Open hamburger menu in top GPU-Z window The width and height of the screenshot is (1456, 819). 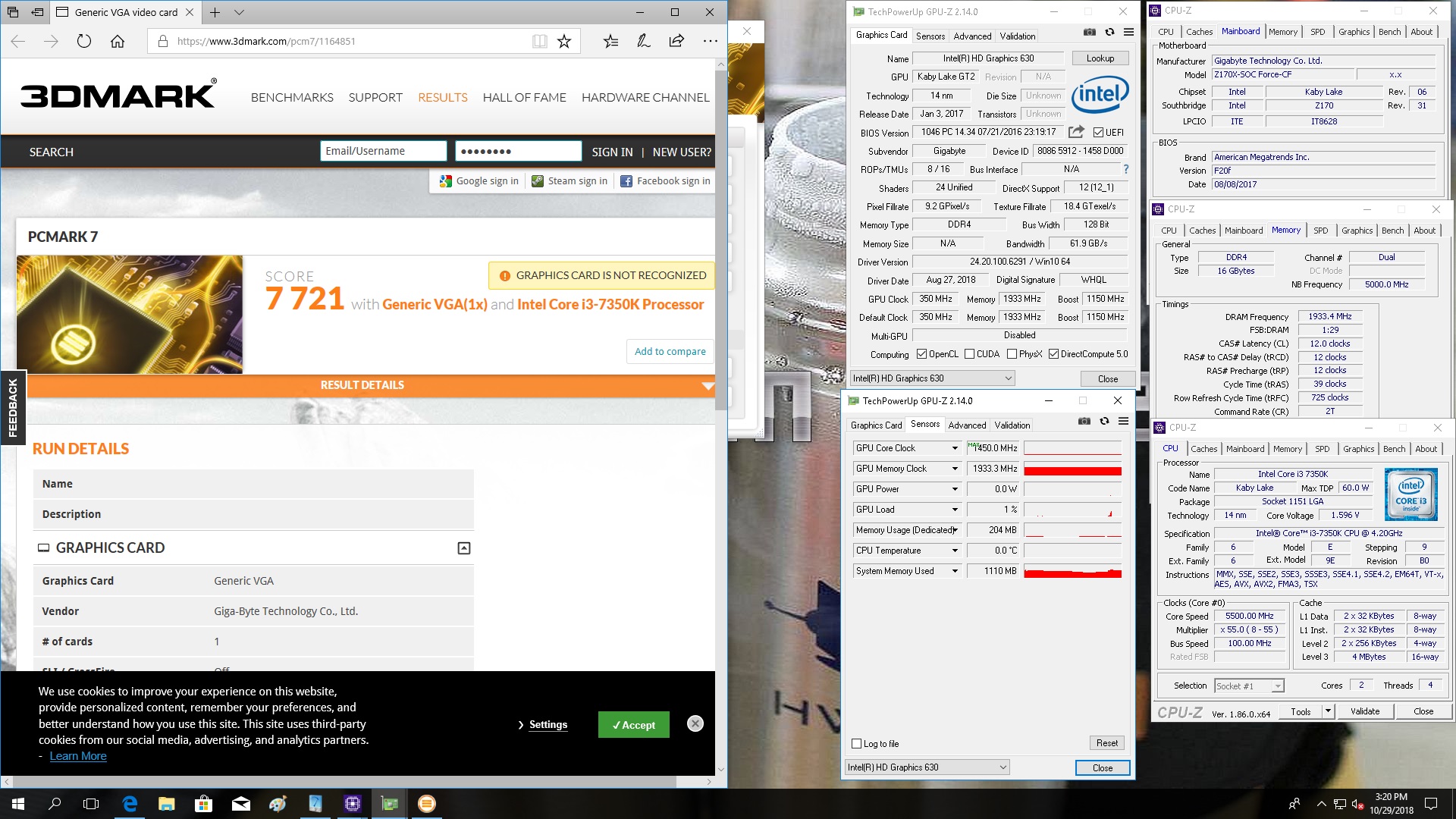(1128, 33)
